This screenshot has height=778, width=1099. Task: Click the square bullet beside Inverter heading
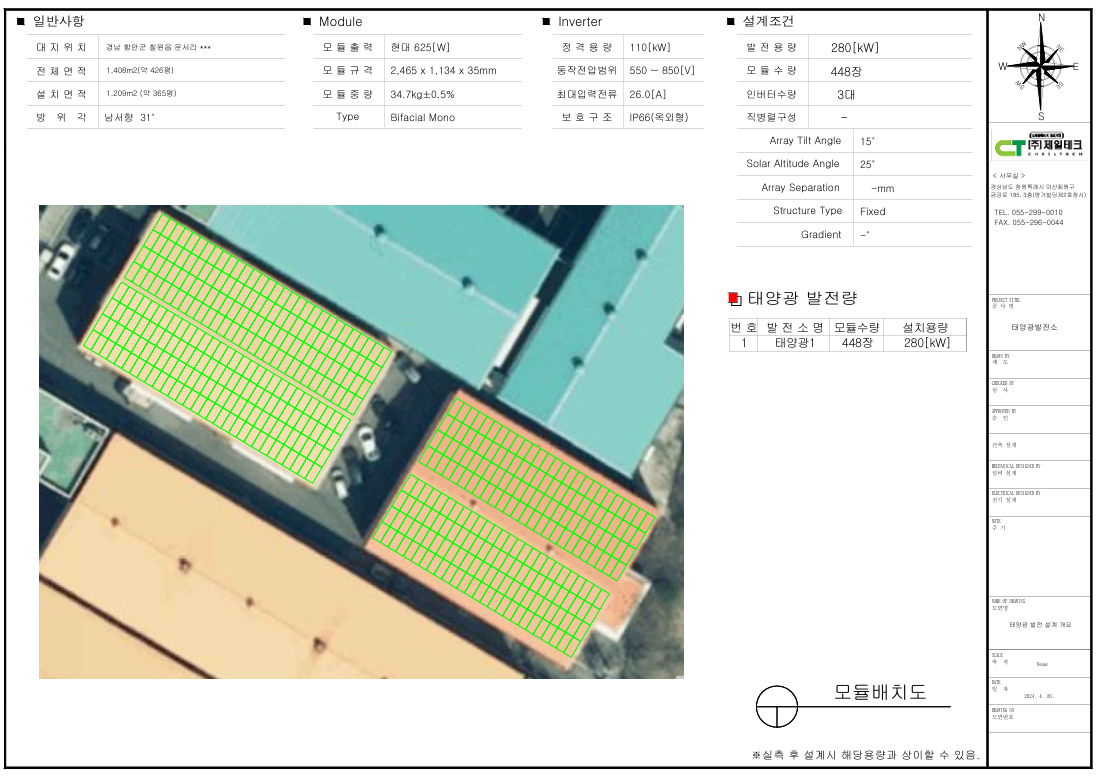point(546,22)
